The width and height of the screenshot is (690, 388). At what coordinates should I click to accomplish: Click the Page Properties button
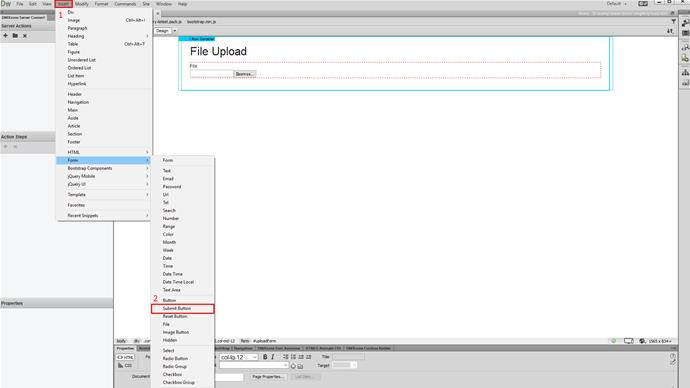click(268, 377)
